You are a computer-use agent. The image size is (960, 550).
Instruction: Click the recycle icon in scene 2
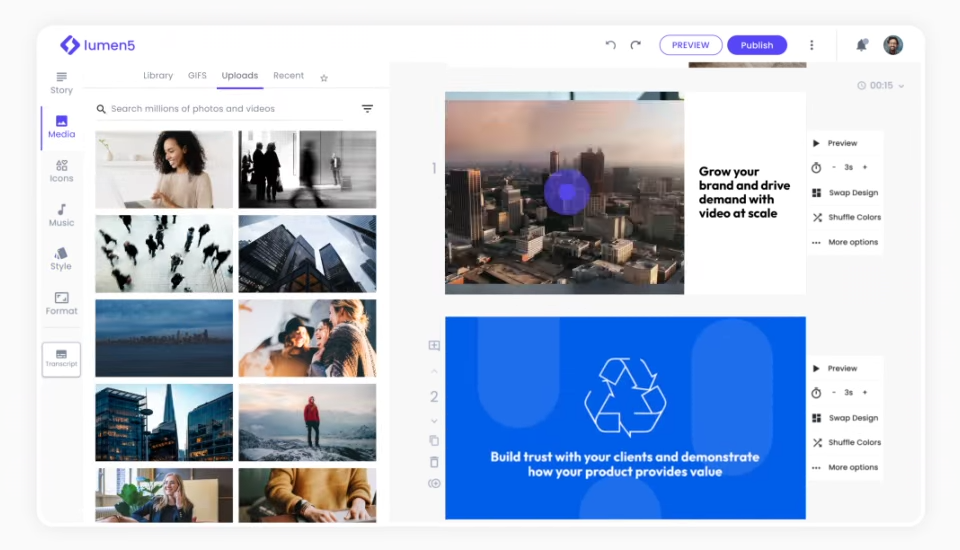click(625, 397)
